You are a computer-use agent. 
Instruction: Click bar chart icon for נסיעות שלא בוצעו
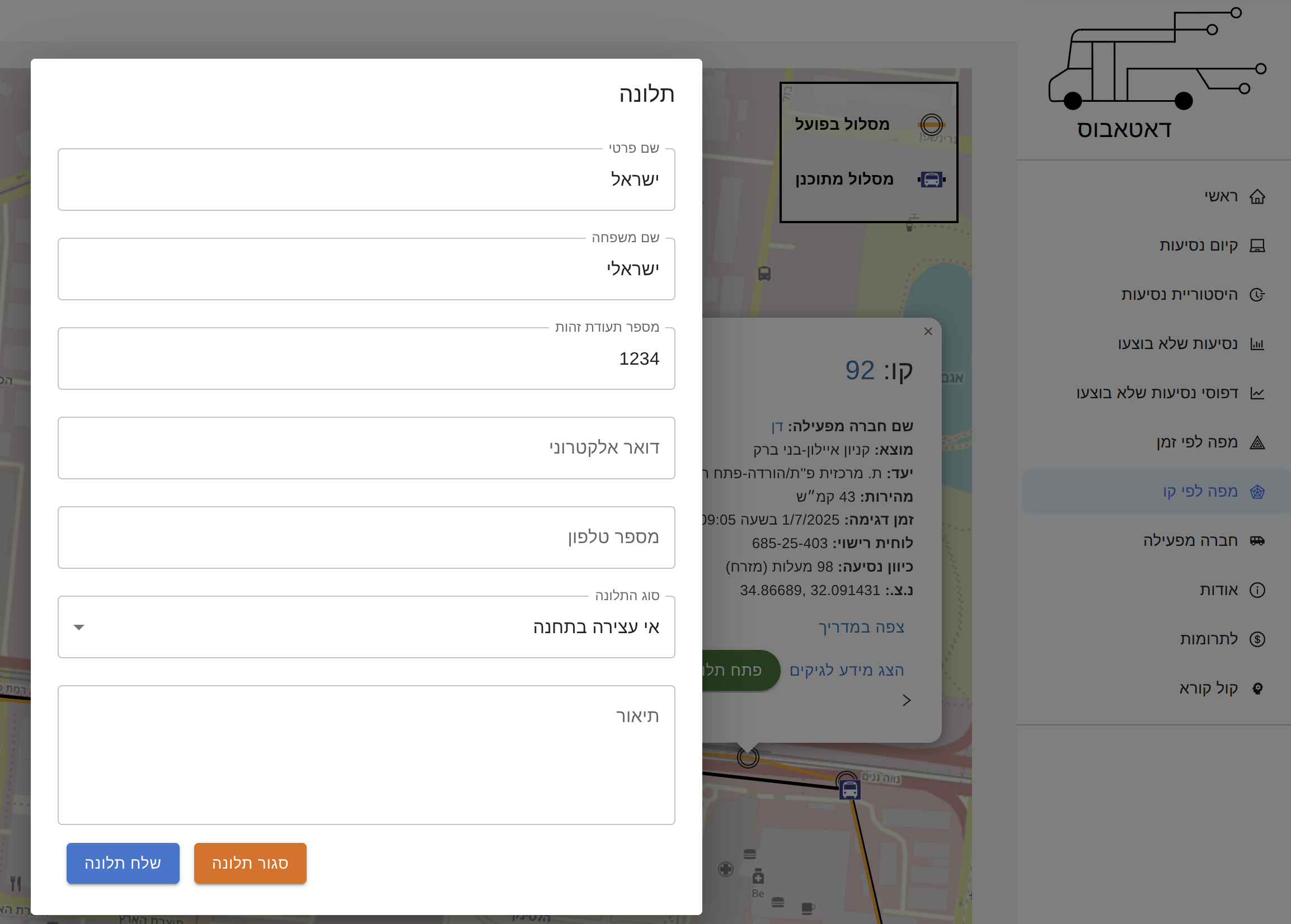coord(1257,344)
